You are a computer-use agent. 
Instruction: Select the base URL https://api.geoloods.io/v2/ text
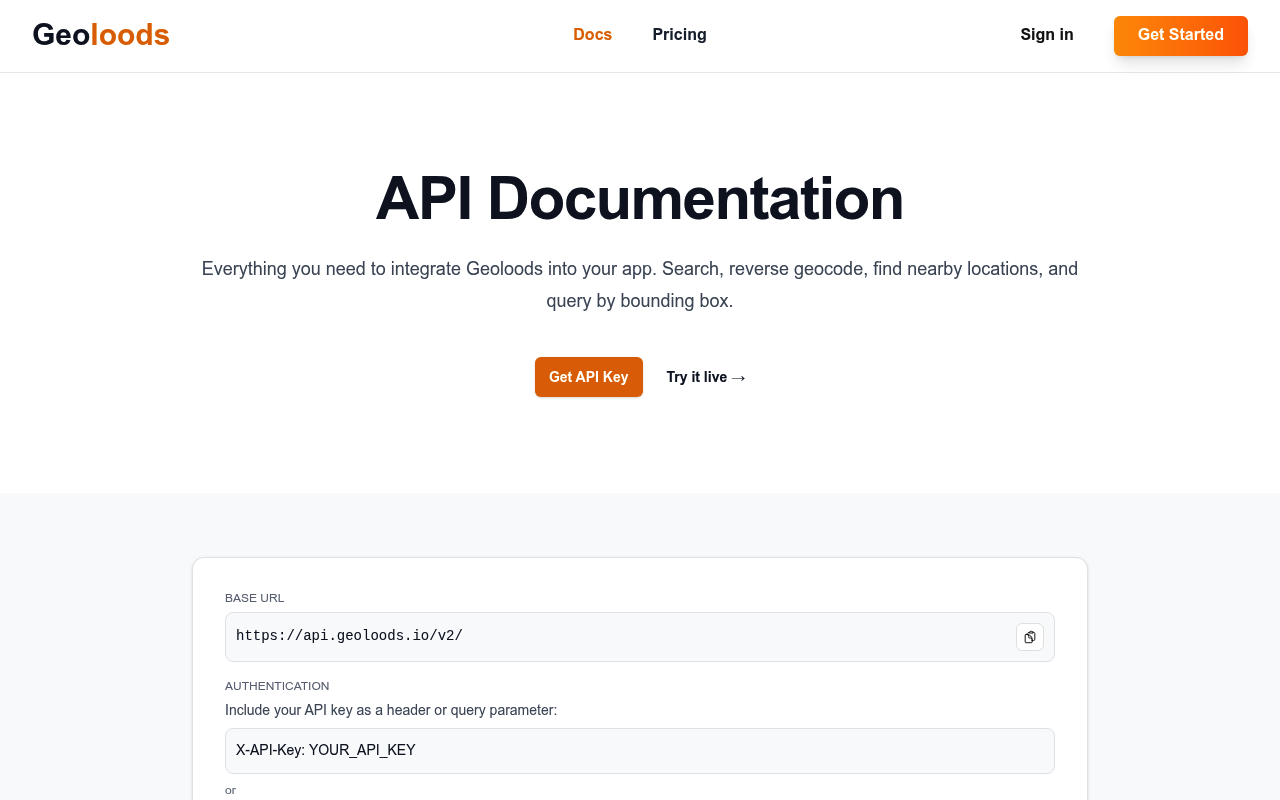point(349,636)
